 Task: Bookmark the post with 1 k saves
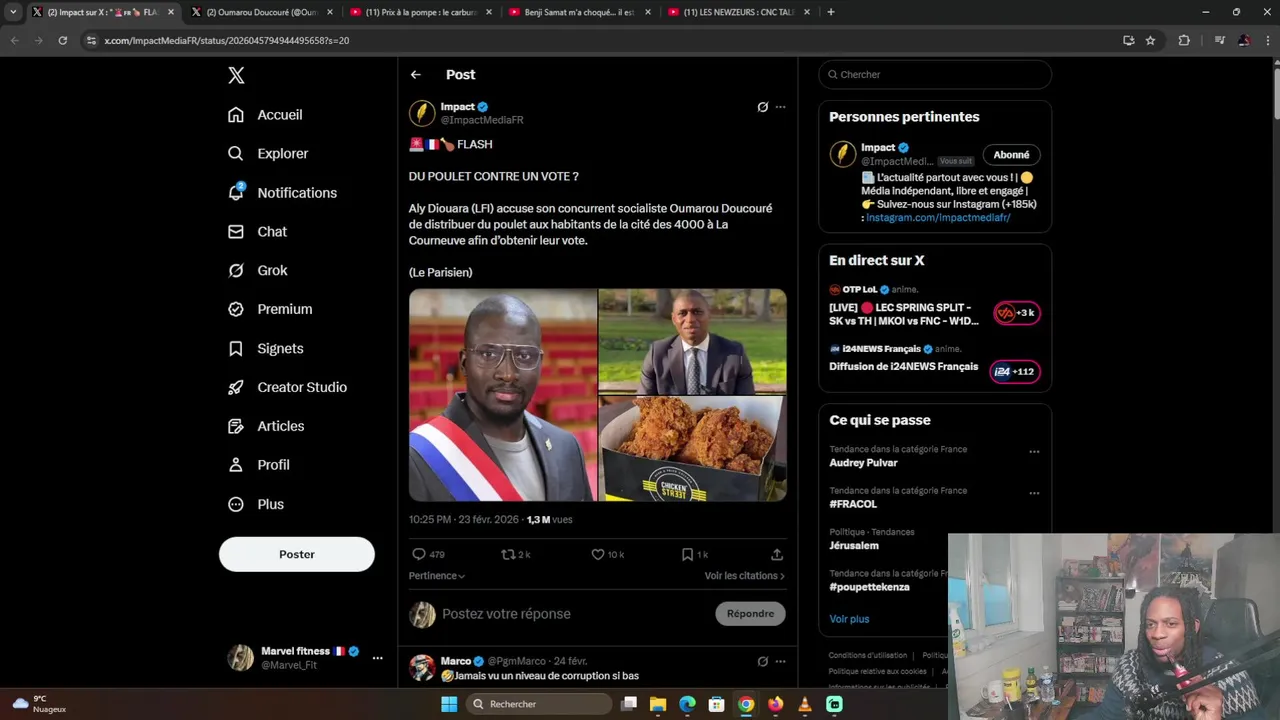pos(687,554)
